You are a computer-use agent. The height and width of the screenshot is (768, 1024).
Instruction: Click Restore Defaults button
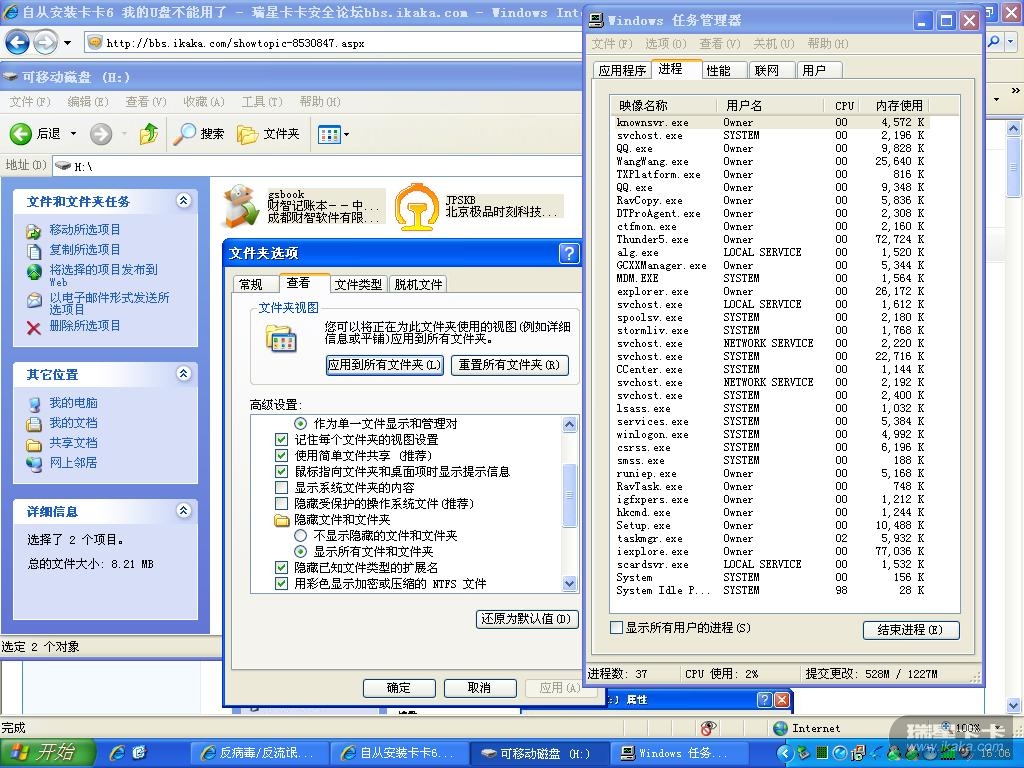[526, 618]
